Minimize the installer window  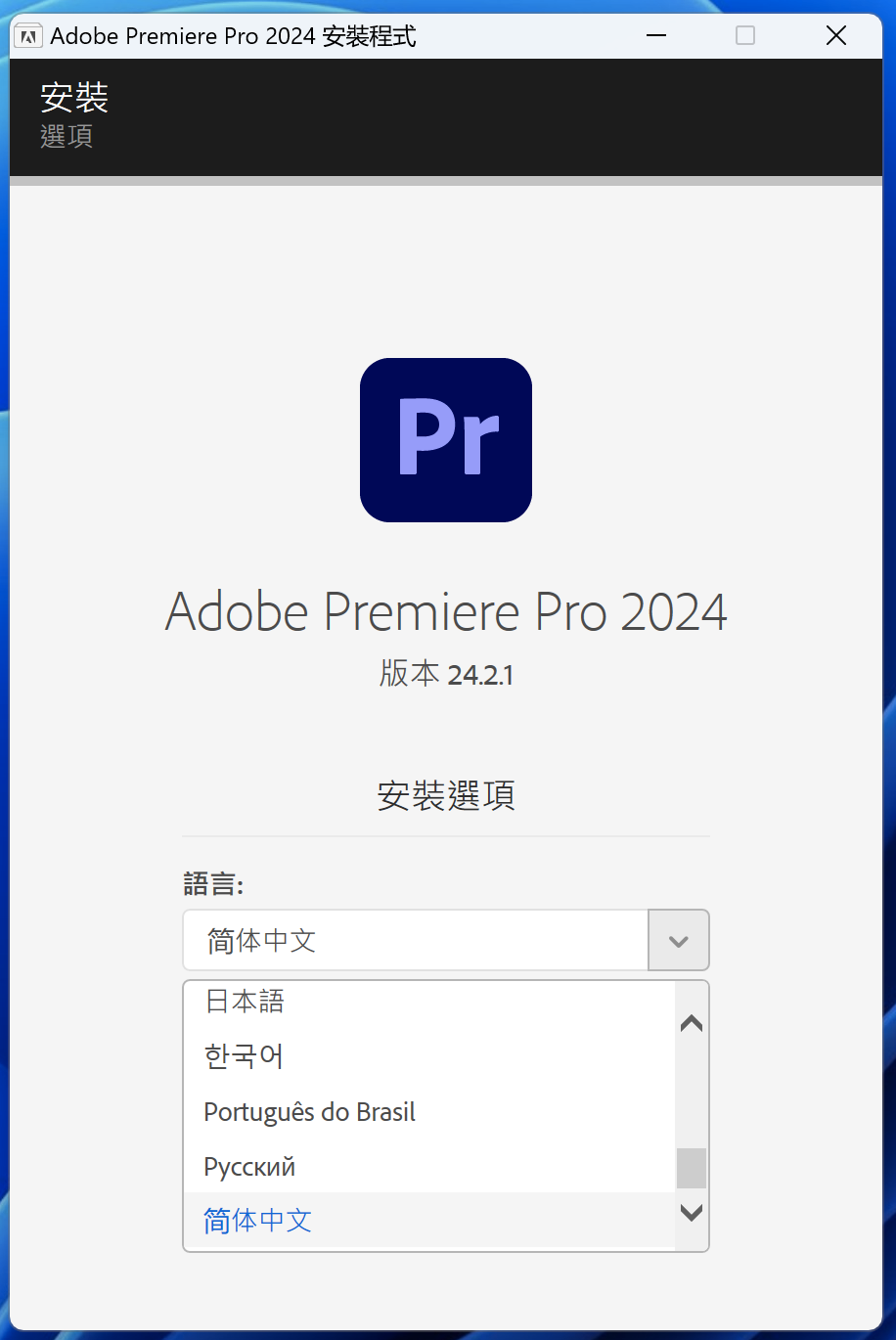(x=656, y=36)
